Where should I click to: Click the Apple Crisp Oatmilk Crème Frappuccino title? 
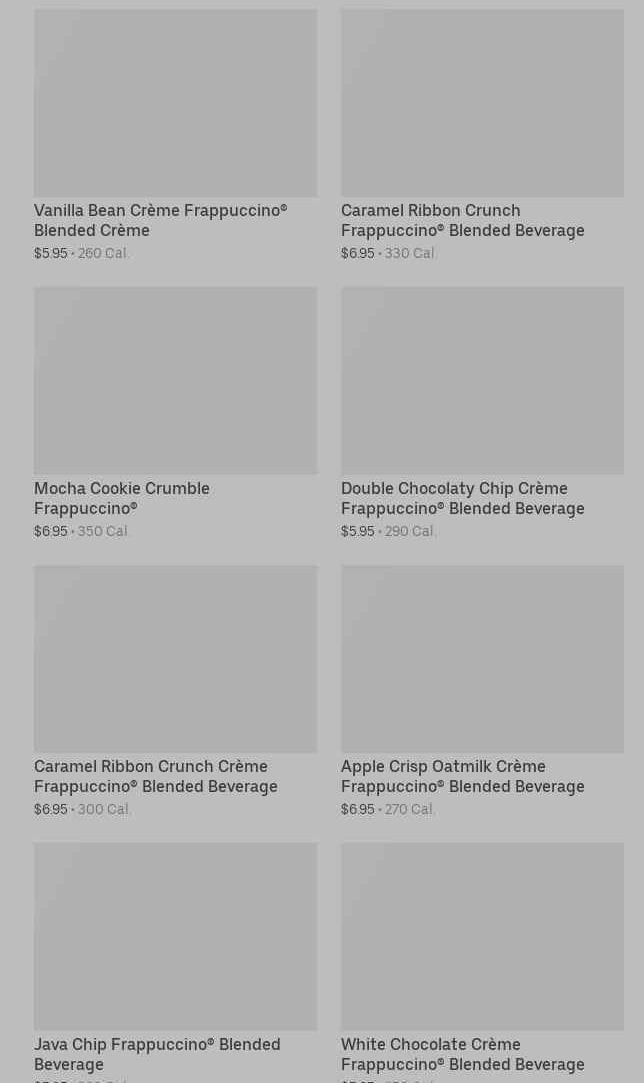(x=462, y=776)
